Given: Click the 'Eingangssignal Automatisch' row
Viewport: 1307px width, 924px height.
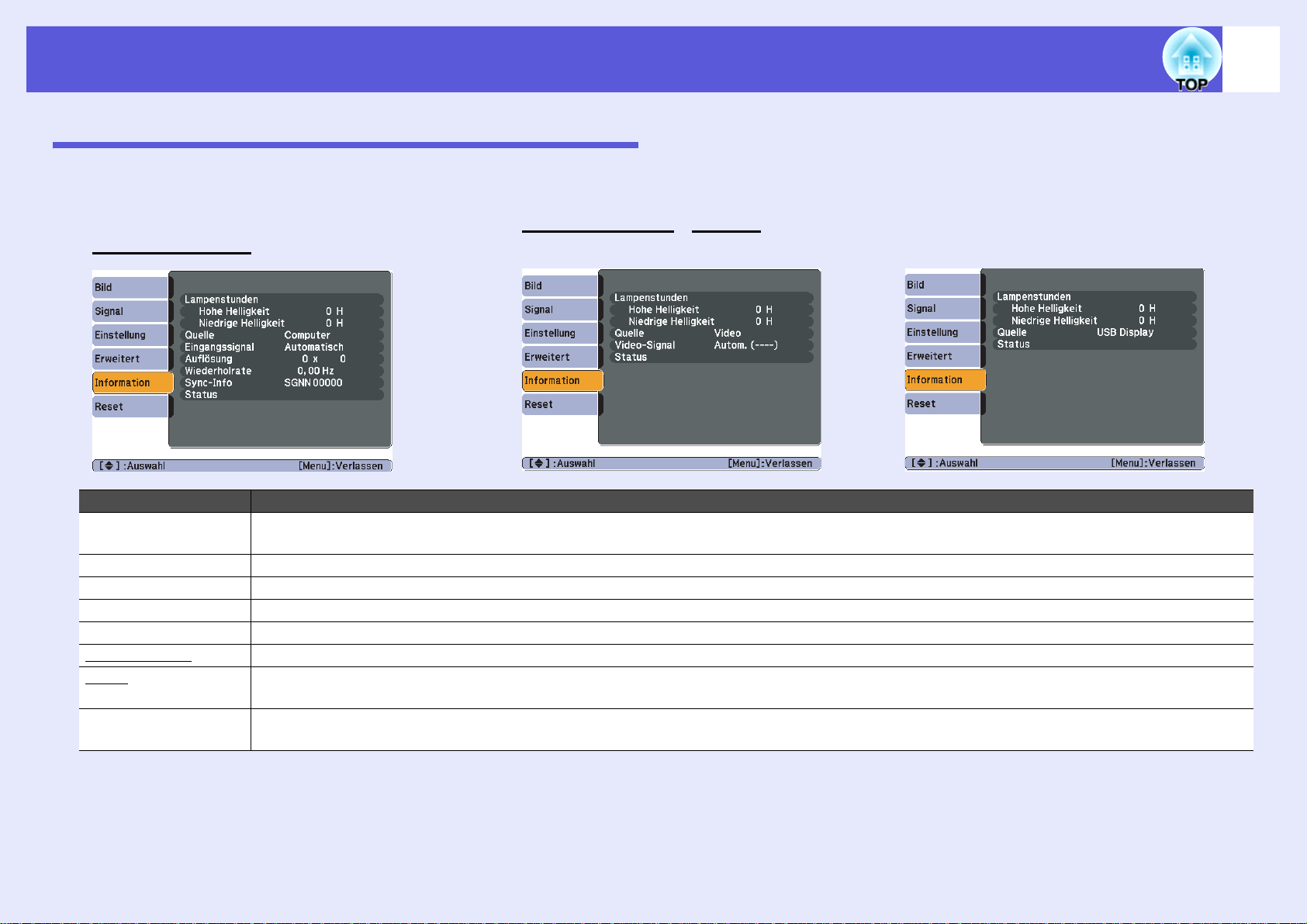Looking at the screenshot, I should point(282,347).
